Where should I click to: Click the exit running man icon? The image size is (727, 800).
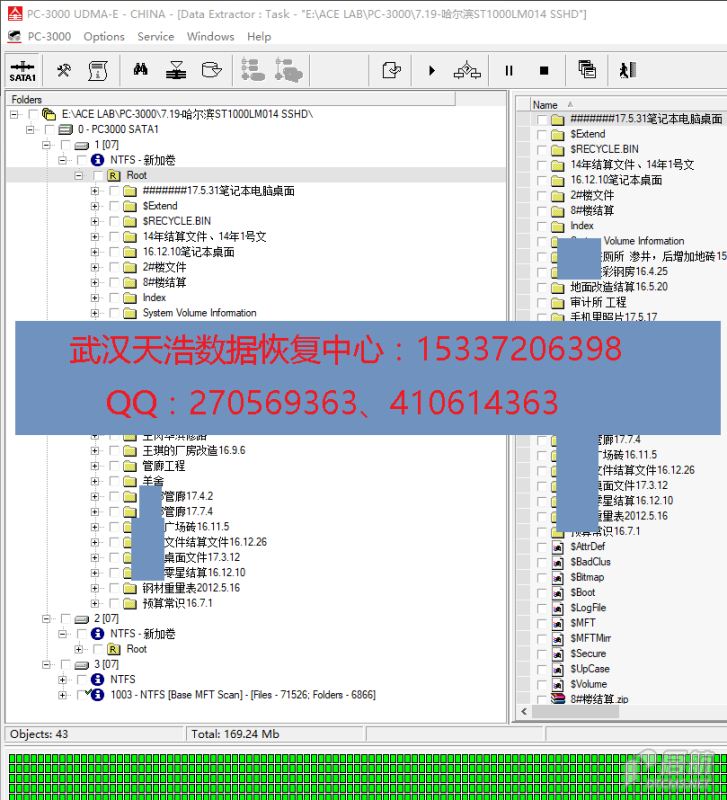click(627, 71)
